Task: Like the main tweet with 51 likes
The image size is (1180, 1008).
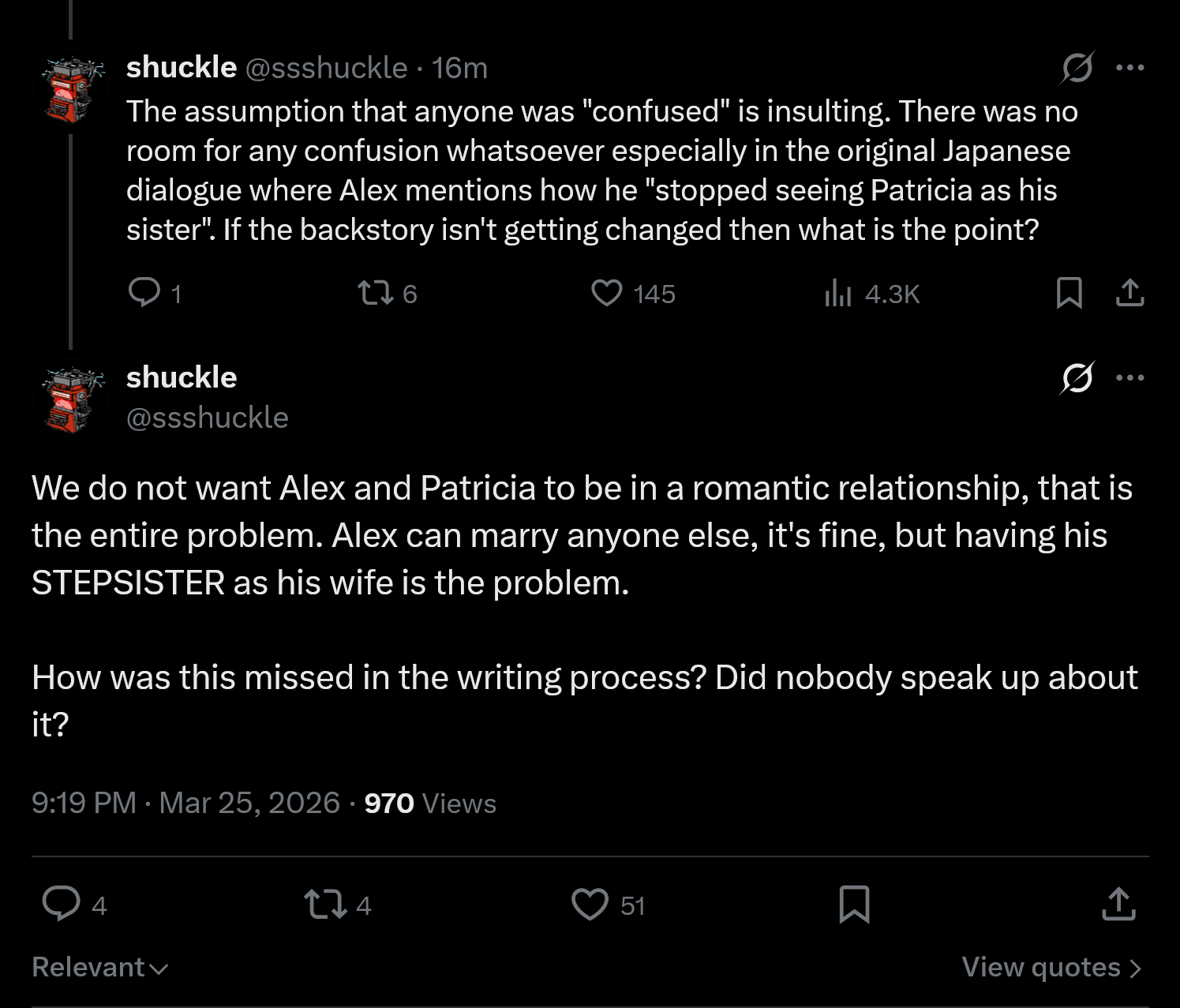Action: [590, 905]
